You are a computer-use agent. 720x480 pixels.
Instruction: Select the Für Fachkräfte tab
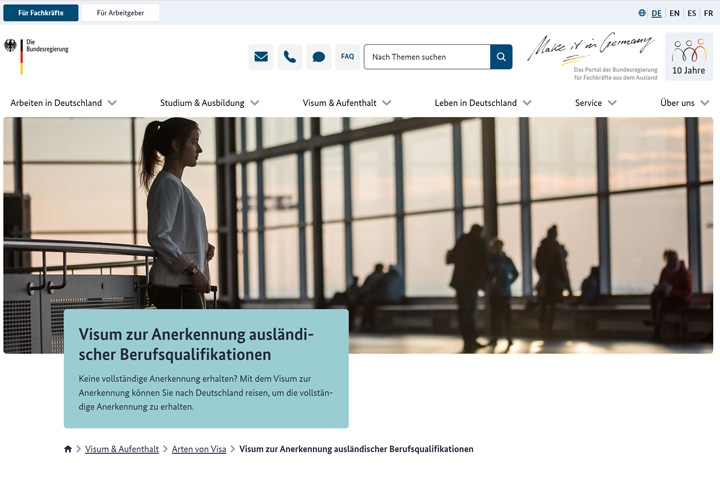(x=41, y=13)
